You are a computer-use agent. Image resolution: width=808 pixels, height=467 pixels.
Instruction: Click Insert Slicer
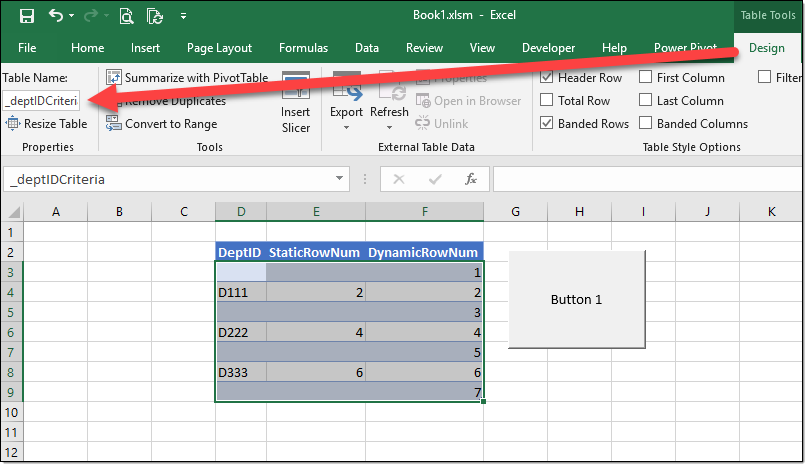[x=295, y=103]
